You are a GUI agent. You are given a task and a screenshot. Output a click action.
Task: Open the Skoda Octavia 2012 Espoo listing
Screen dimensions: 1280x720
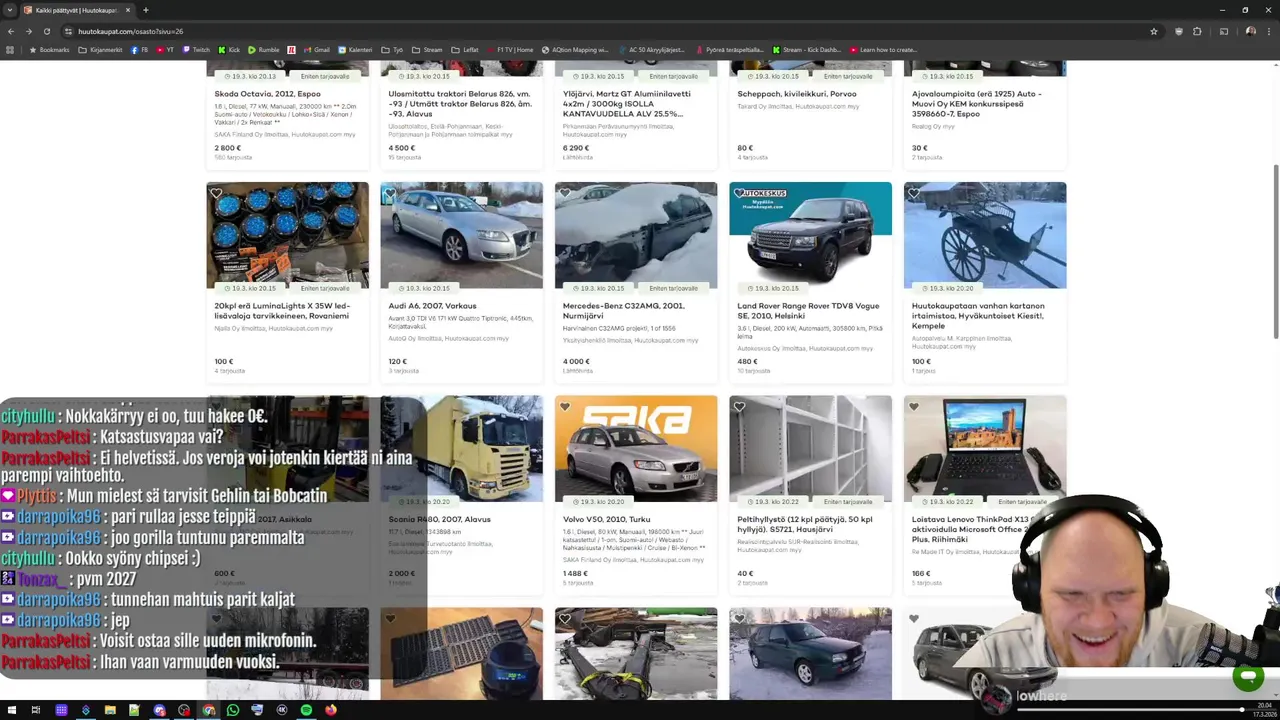[267, 94]
